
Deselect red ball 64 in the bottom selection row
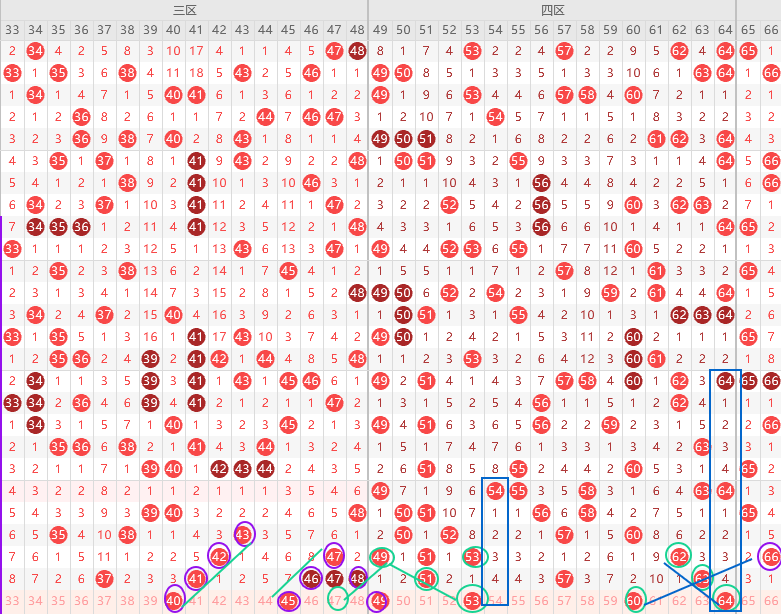coord(725,601)
